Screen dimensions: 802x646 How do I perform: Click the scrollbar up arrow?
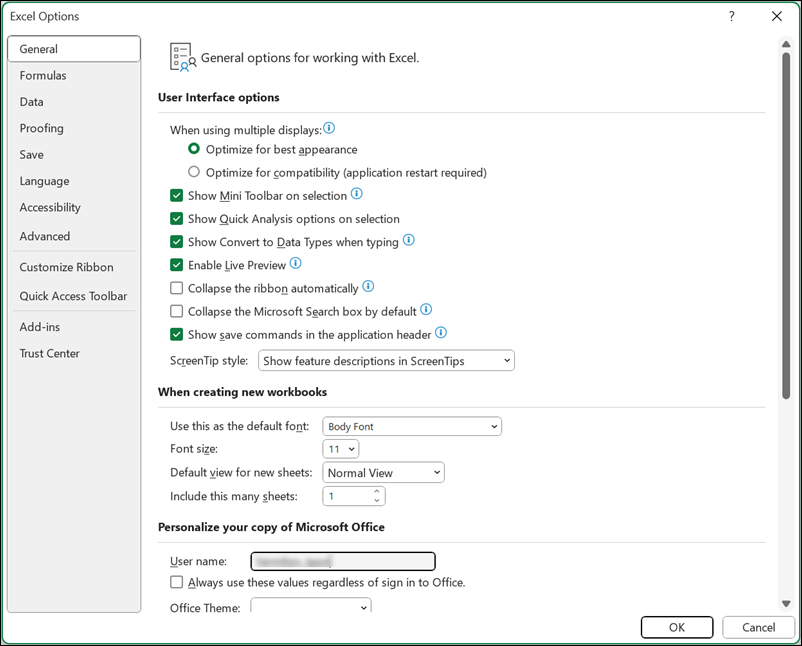(x=786, y=44)
